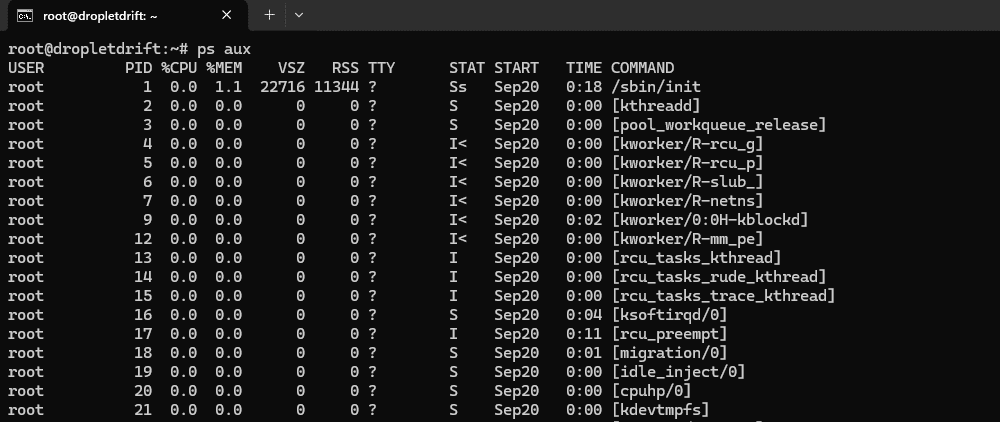Screen dimensions: 1000x422
Task: Click the [ksoftirqd/0] process entry
Action: pyautogui.click(x=669, y=315)
